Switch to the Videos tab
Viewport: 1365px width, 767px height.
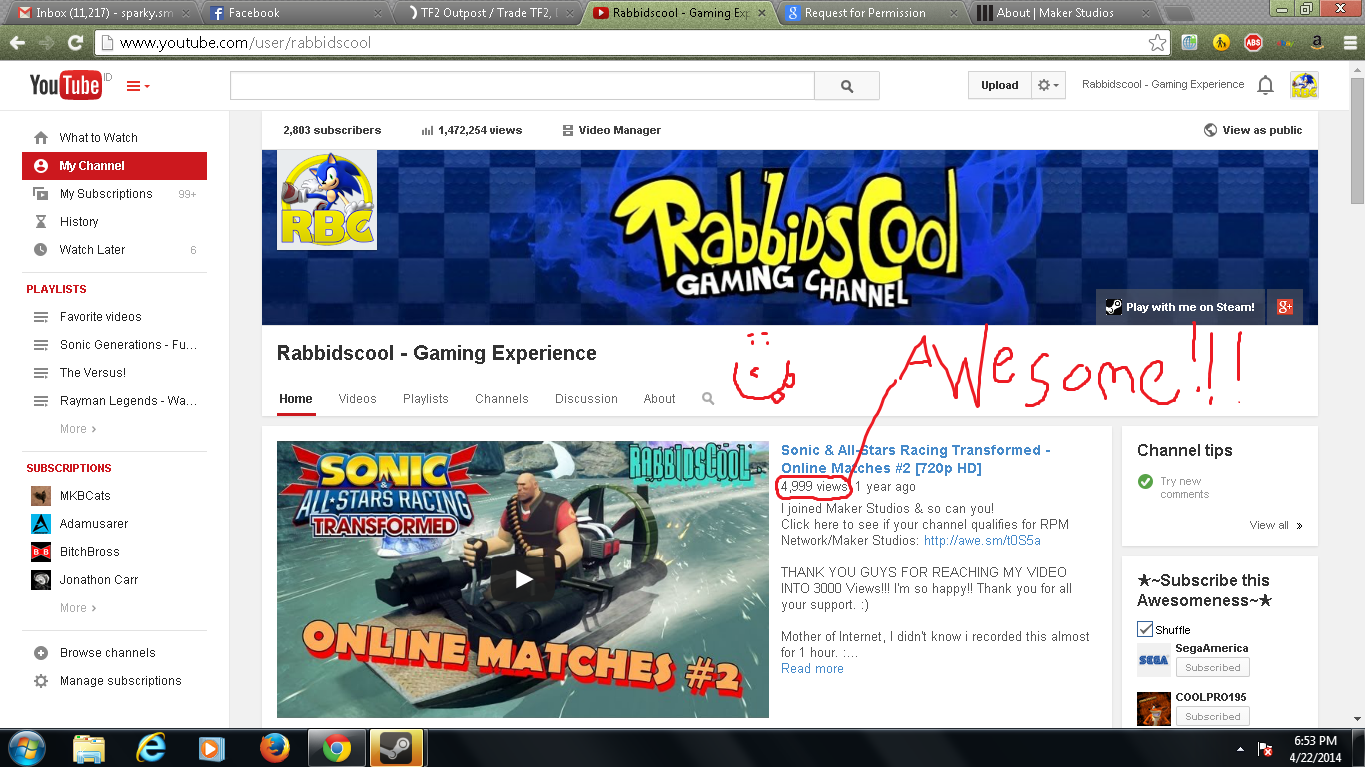click(357, 399)
